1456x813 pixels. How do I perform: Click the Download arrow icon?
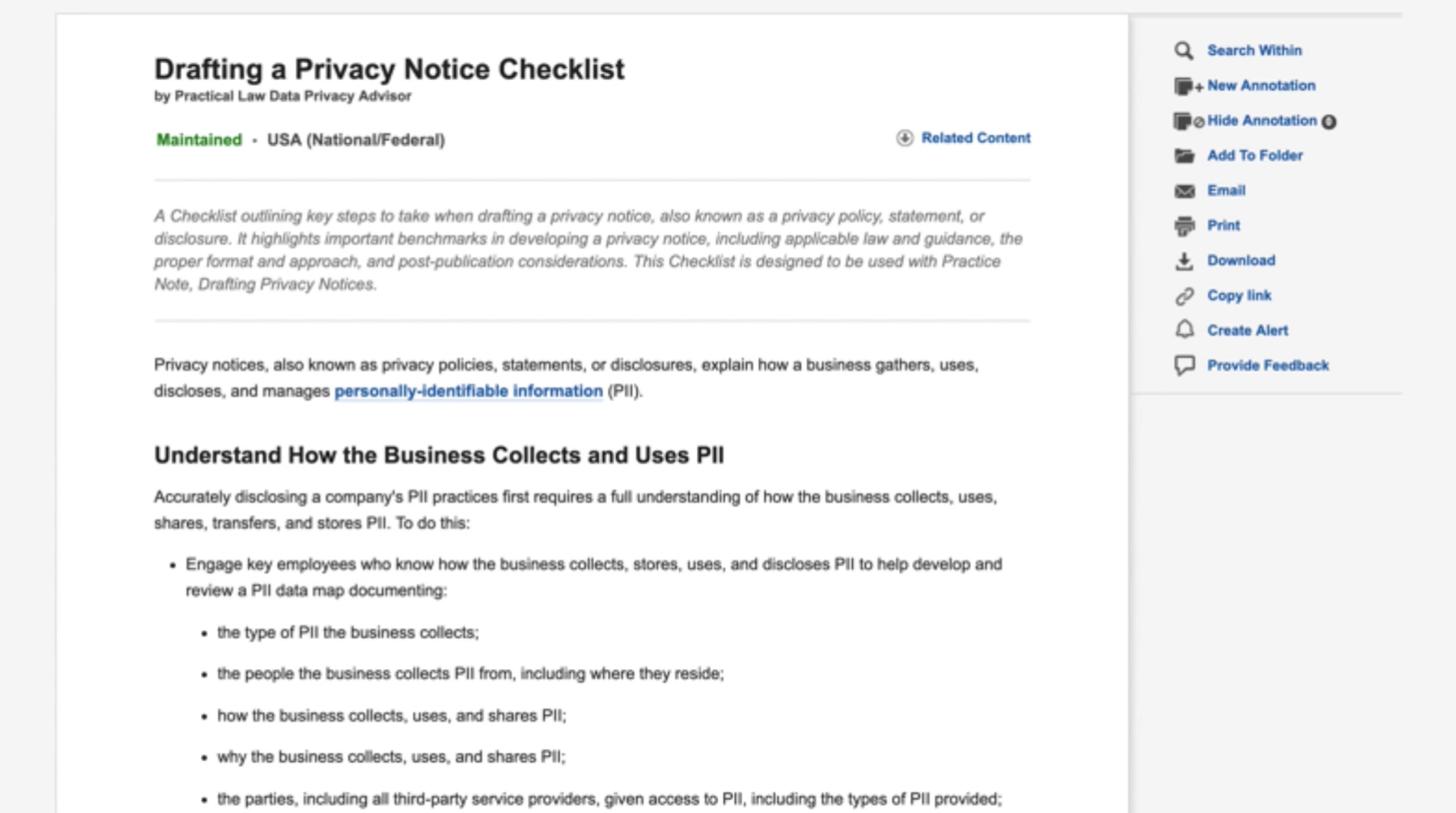(1184, 261)
